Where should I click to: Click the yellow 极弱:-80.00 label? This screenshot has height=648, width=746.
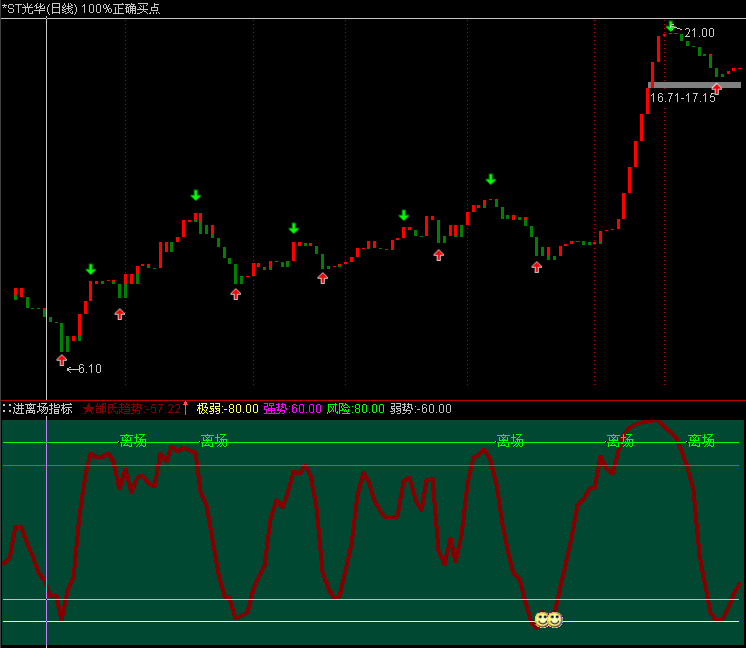[x=227, y=409]
